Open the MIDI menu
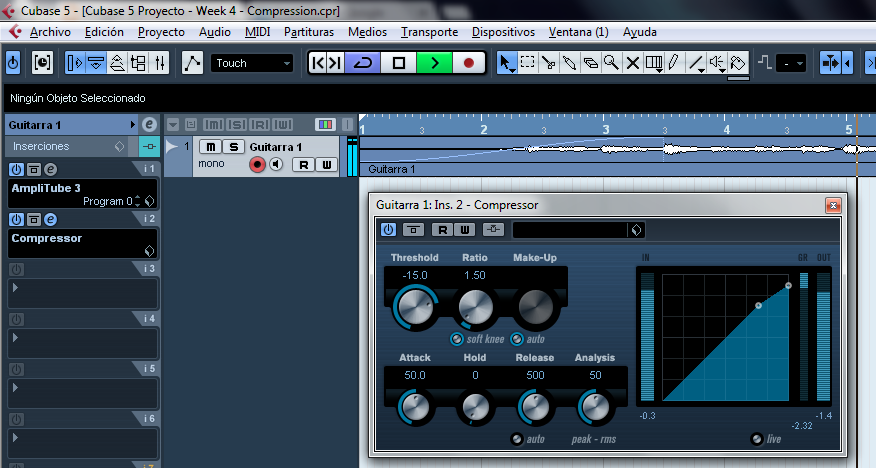This screenshot has width=876, height=468. (258, 32)
